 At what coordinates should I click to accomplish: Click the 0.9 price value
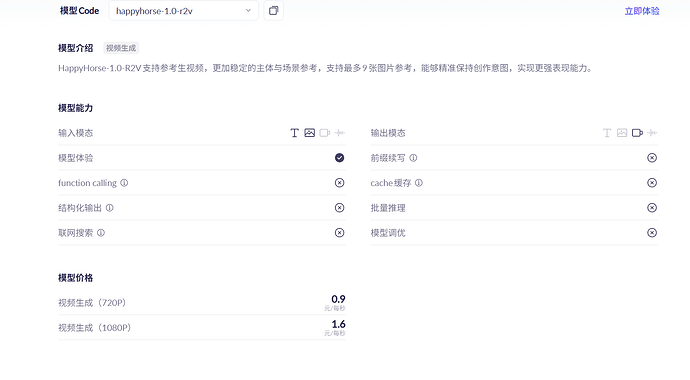coord(338,299)
